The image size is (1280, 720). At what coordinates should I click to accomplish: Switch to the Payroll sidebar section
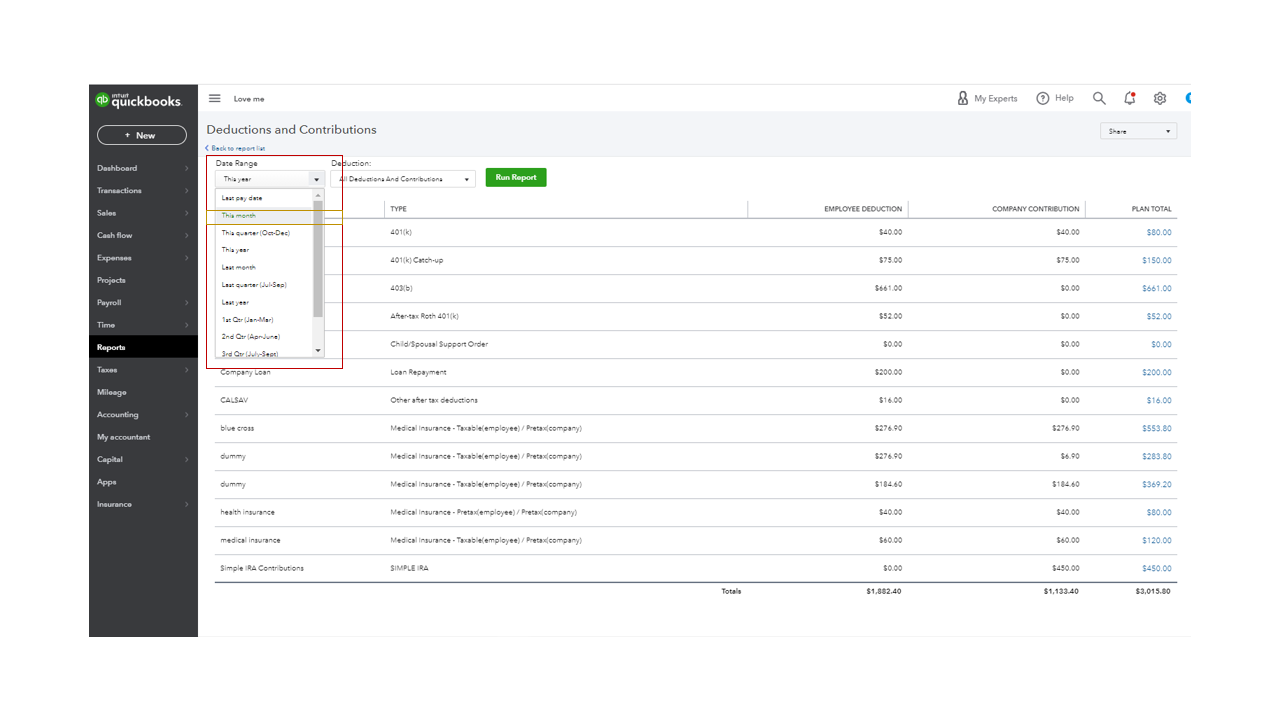click(x=110, y=302)
